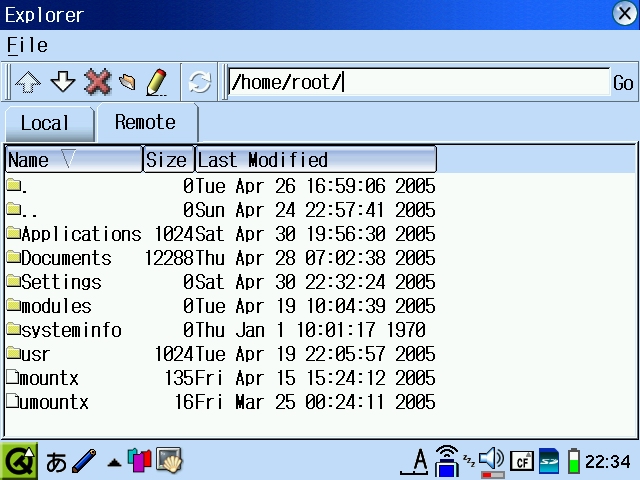Click the /home/root/ path field
The height and width of the screenshot is (480, 640).
click(x=417, y=82)
